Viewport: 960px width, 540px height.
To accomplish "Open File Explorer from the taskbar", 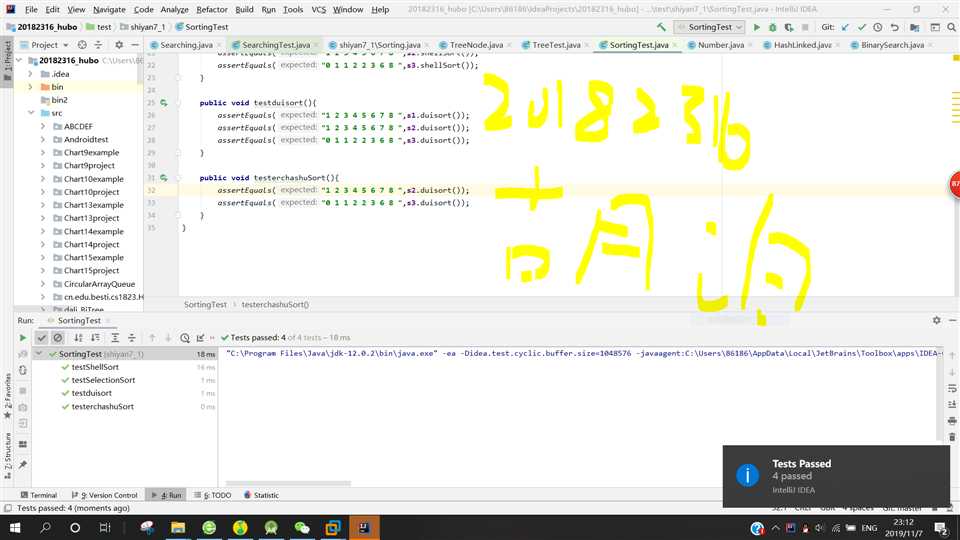I will pyautogui.click(x=178, y=528).
